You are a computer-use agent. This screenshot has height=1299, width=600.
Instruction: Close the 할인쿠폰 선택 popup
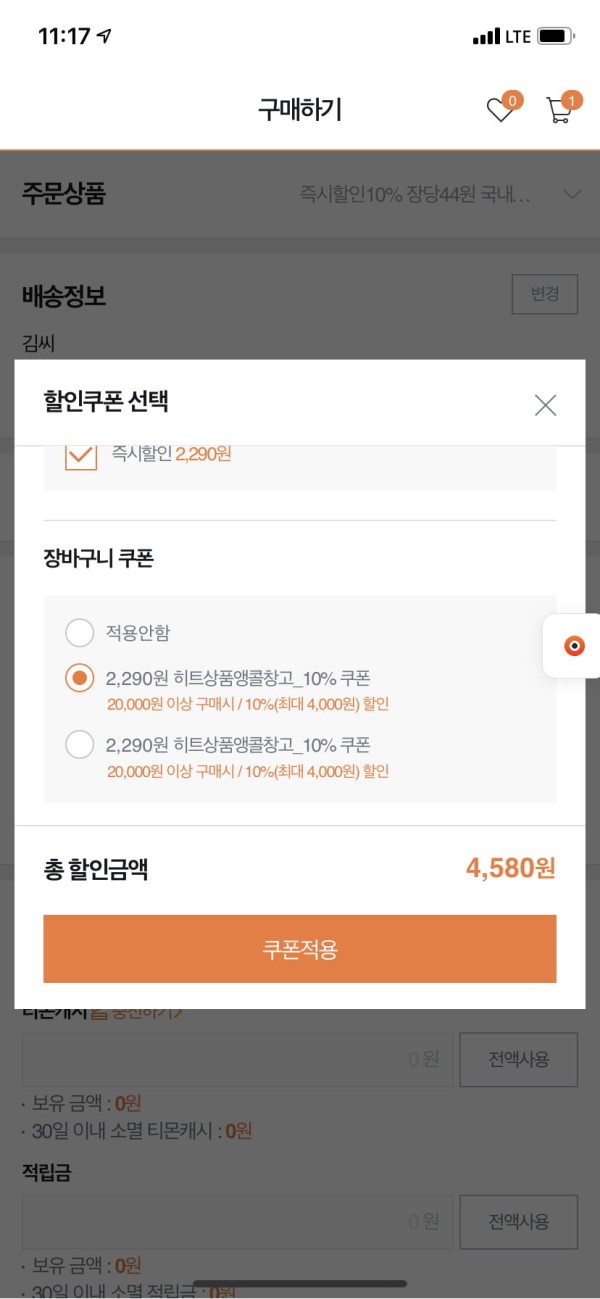(545, 404)
